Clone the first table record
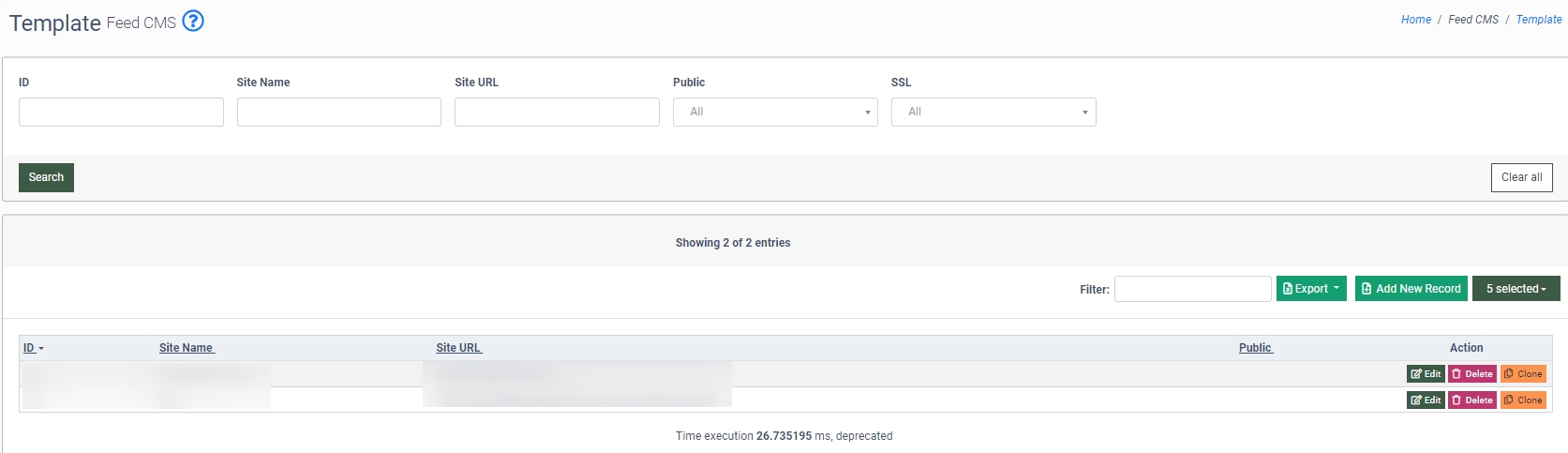This screenshot has width=1568, height=453. (1523, 373)
